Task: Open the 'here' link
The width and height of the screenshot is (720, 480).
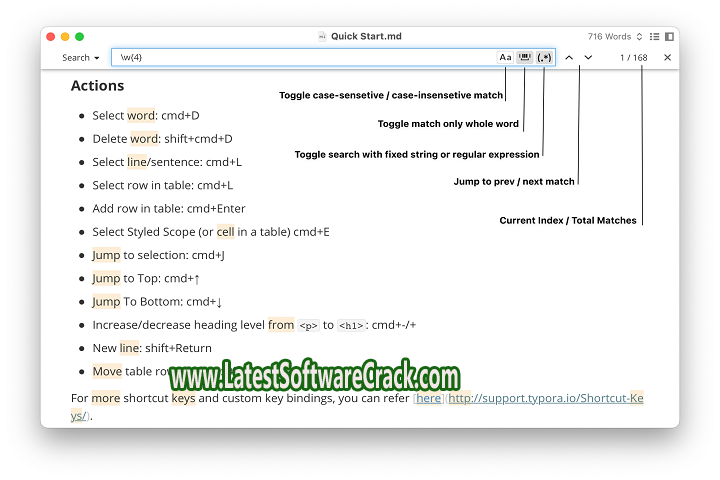Action: (428, 398)
